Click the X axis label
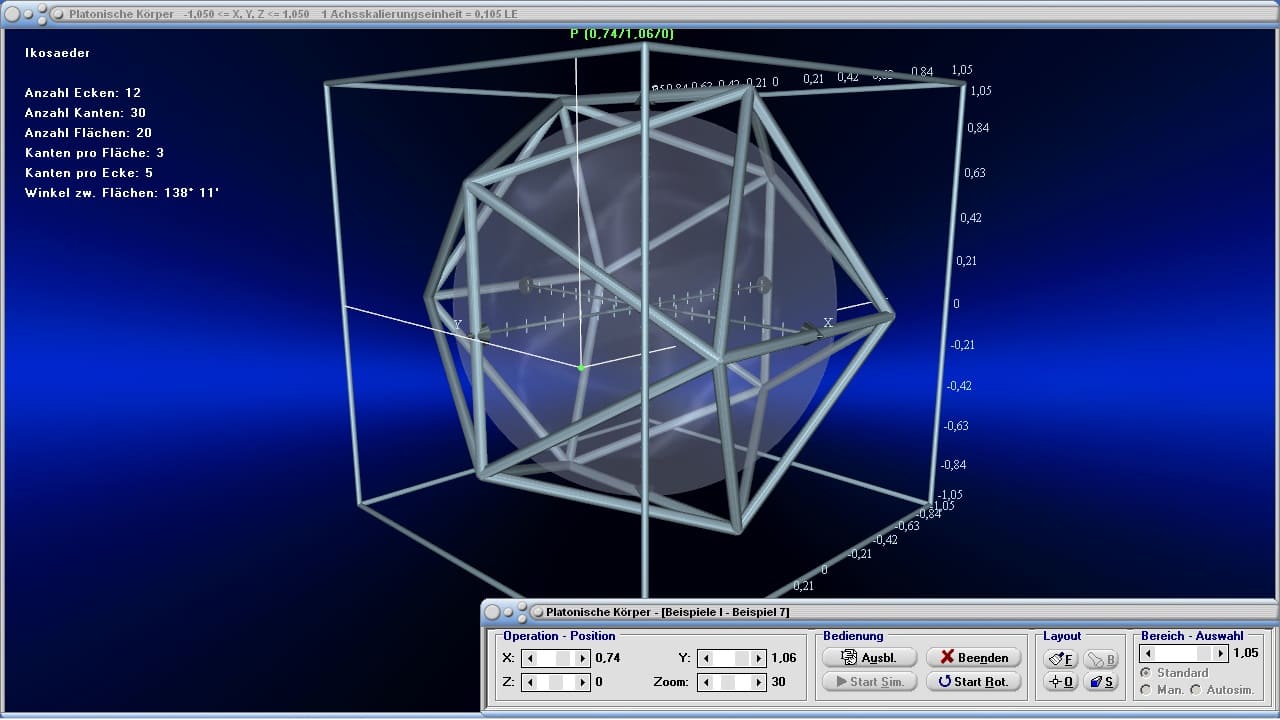The image size is (1280, 720). point(828,322)
